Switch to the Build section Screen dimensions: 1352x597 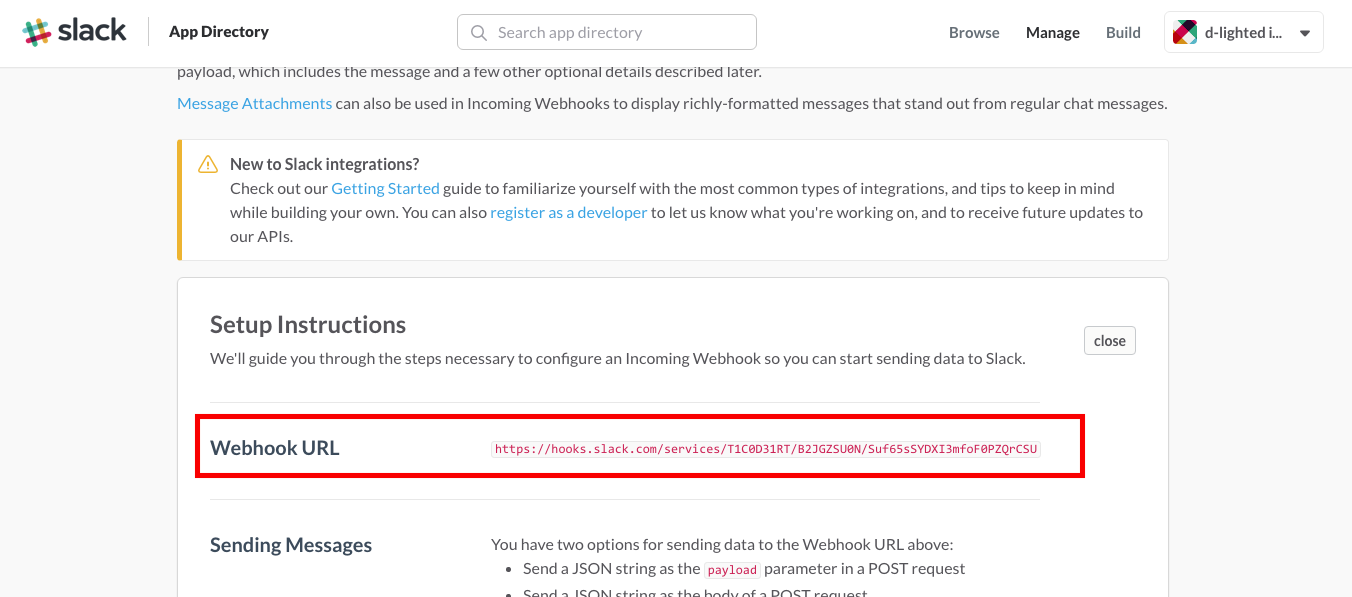(1123, 33)
